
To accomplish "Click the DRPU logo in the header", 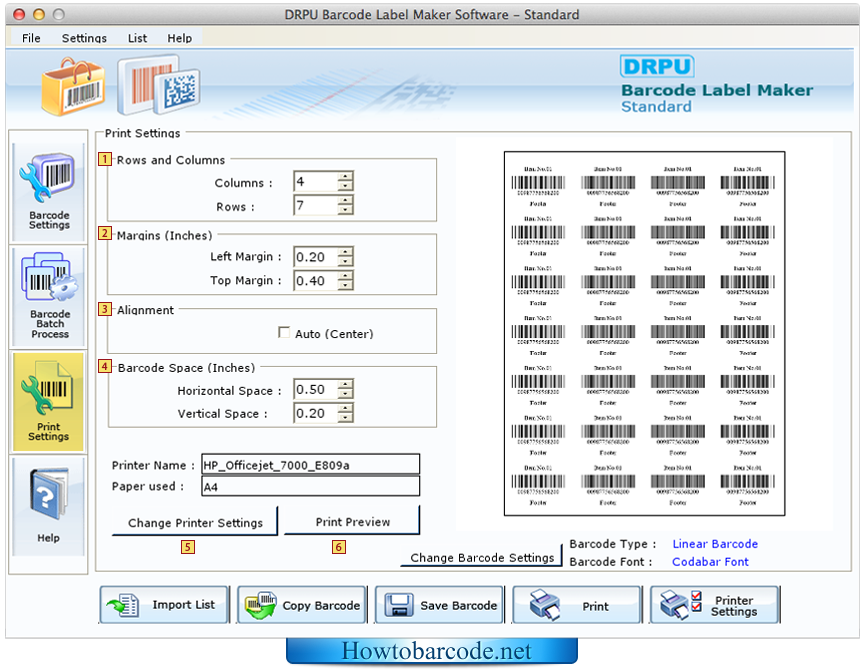I will [656, 67].
